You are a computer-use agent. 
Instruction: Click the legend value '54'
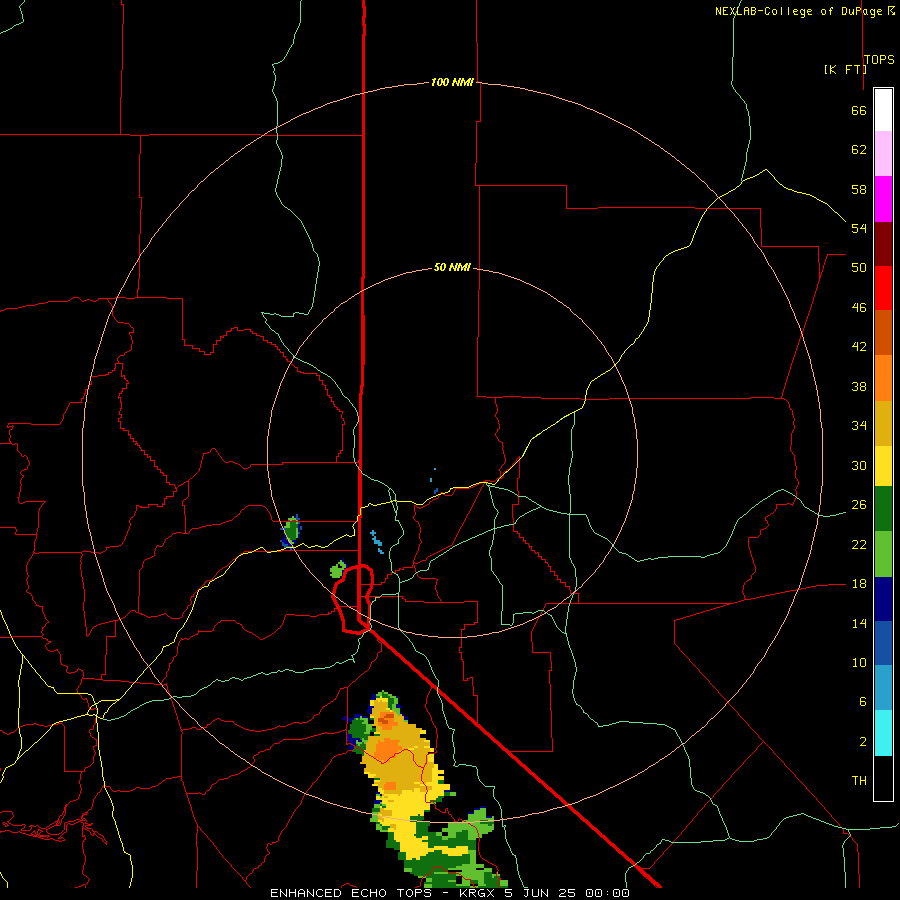(859, 228)
